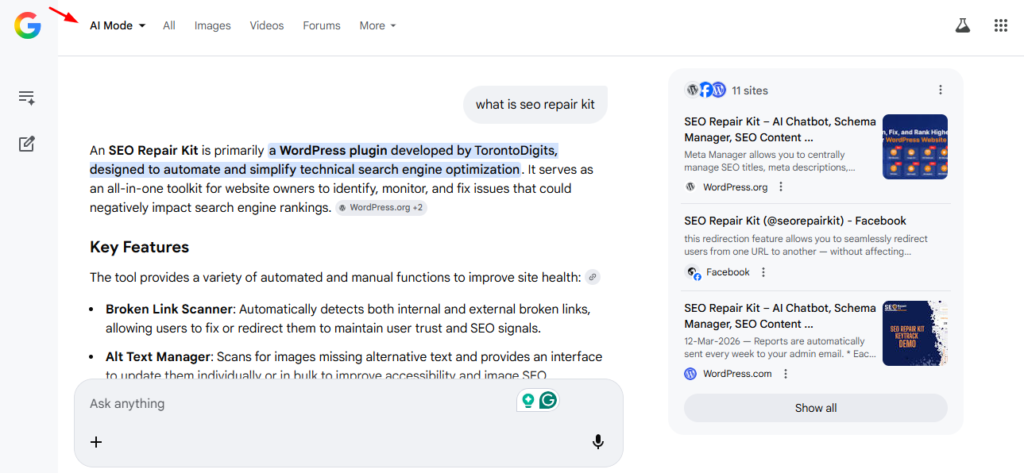
Task: Switch to the Videos tab
Action: [x=266, y=25]
